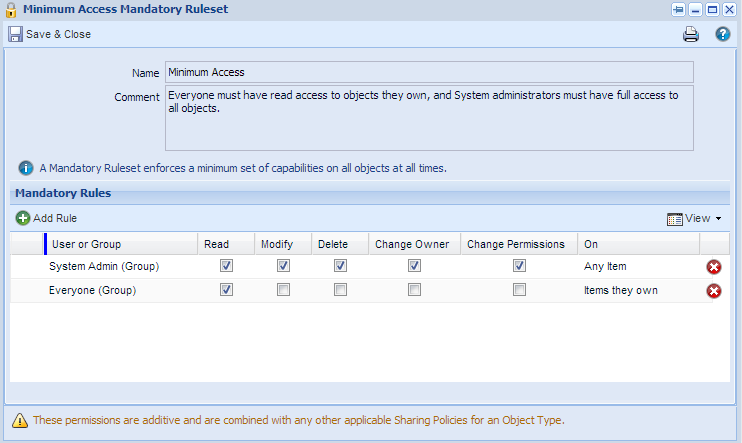Click the Add Rule label
This screenshot has width=742, height=443.
[55, 218]
